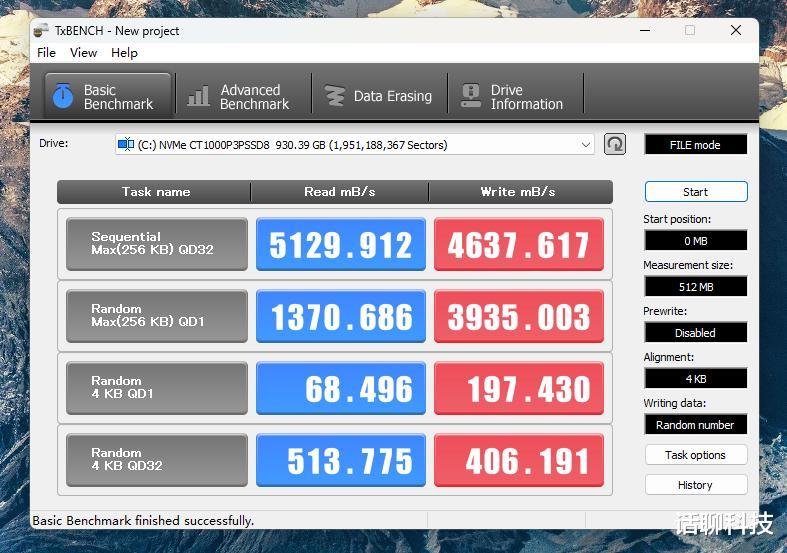
Task: Click the FILE mode button
Action: pyautogui.click(x=695, y=145)
